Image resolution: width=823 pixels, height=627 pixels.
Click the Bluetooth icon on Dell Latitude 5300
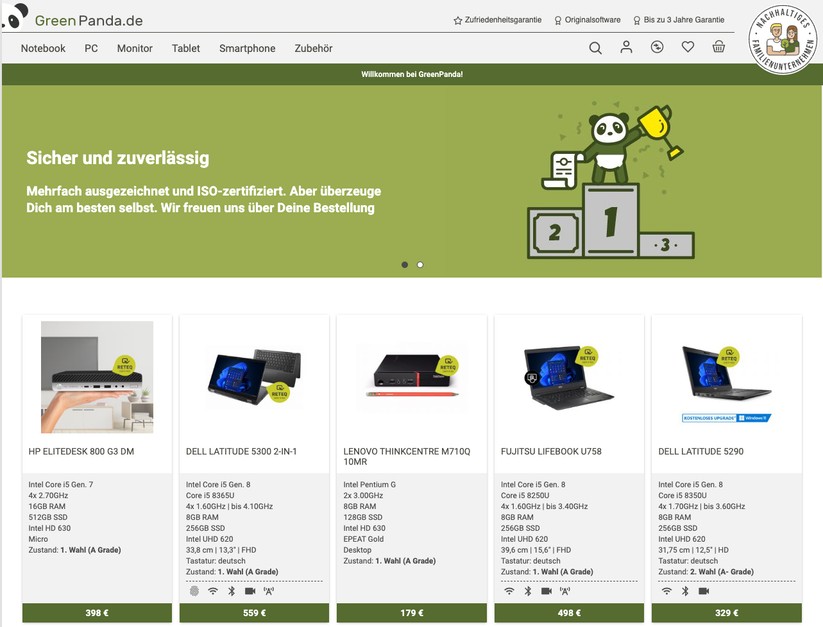[231, 591]
